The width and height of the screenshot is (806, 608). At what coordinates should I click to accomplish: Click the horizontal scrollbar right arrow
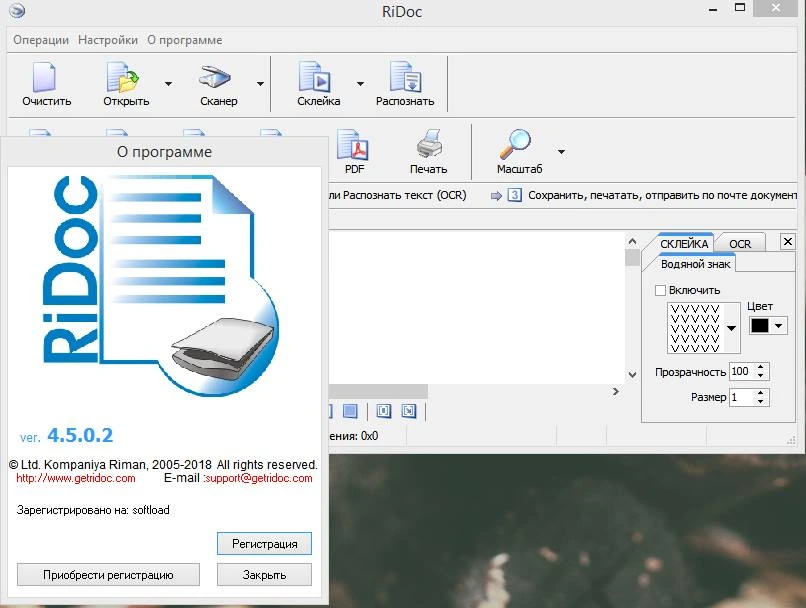point(615,392)
